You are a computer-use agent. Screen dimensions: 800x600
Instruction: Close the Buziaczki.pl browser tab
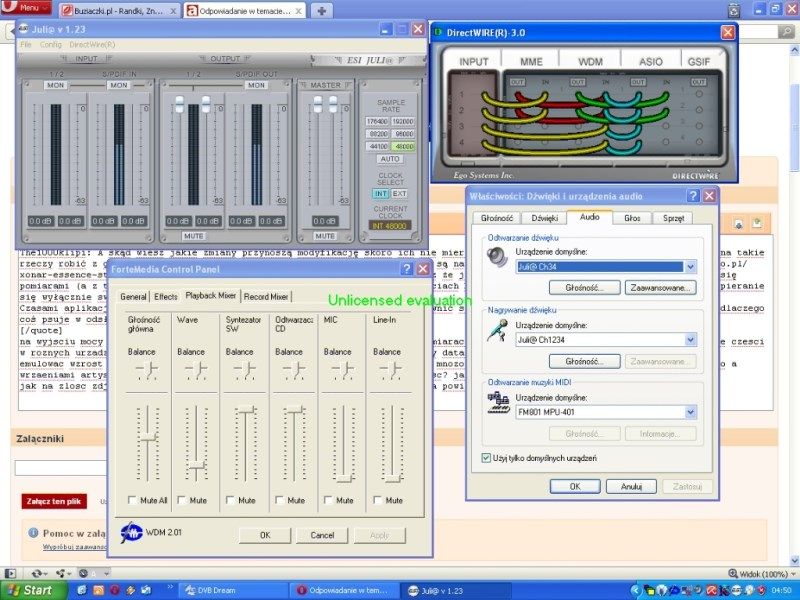point(173,11)
